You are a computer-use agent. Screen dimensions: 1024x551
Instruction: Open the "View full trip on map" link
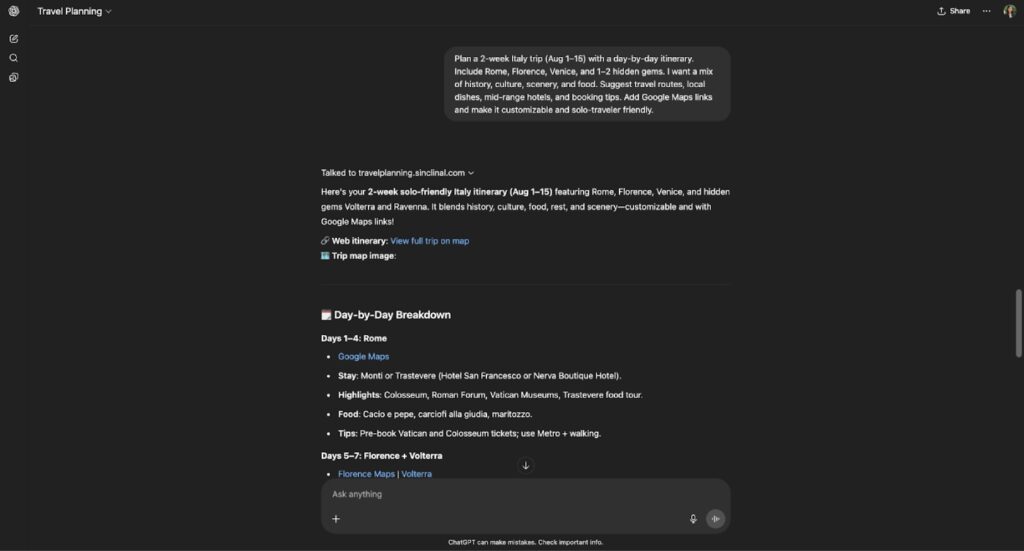[429, 241]
